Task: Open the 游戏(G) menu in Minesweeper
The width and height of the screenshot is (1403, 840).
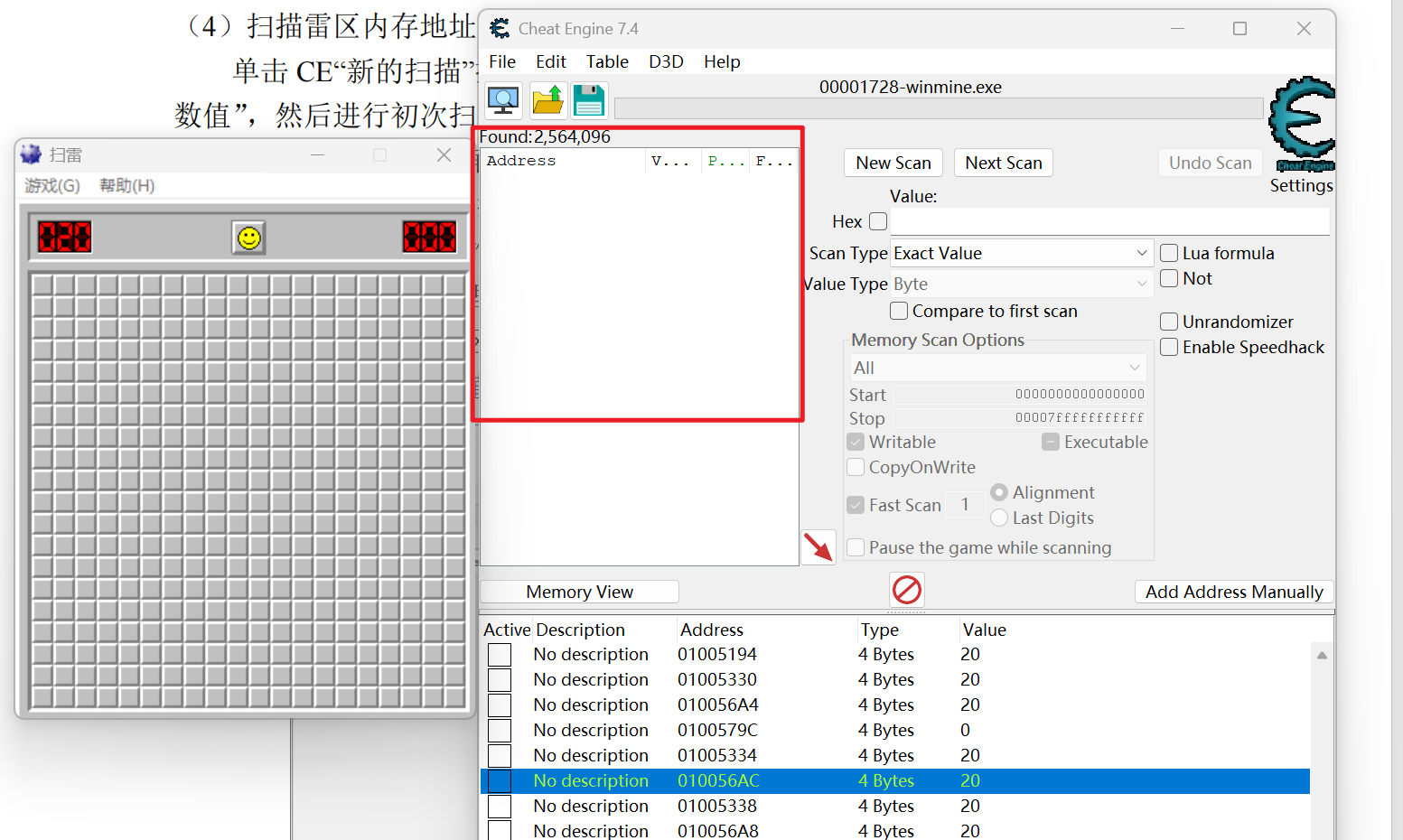Action: point(52,185)
